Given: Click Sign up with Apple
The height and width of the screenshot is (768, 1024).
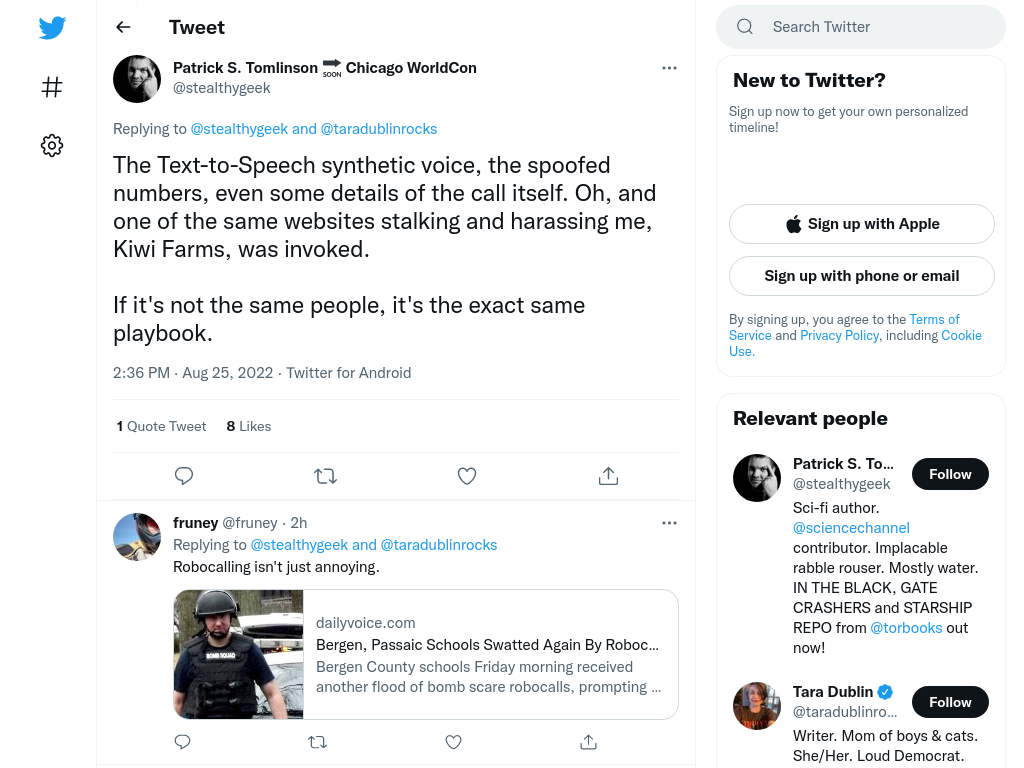Looking at the screenshot, I should coord(861,224).
